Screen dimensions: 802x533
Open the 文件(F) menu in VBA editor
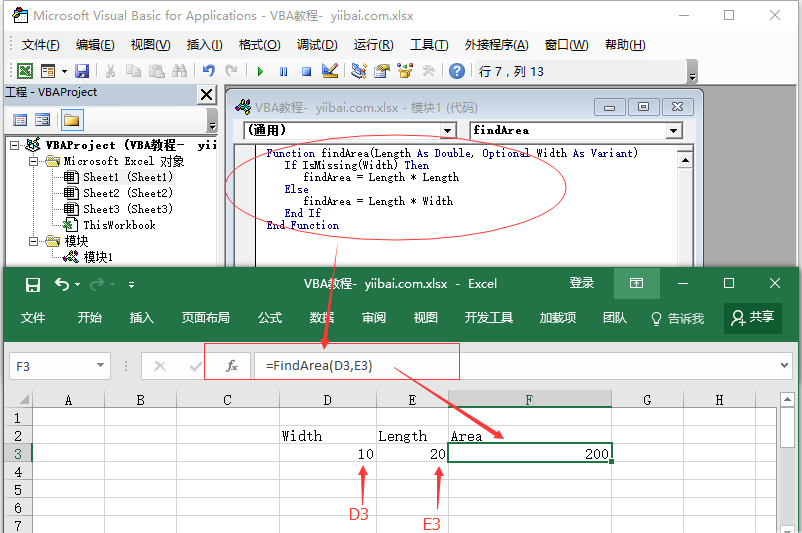coord(40,45)
